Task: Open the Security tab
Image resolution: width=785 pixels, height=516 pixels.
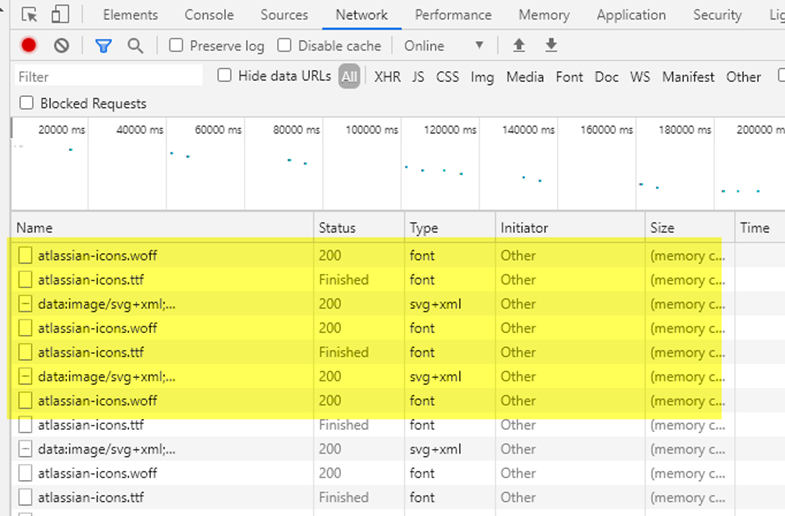Action: pos(717,15)
